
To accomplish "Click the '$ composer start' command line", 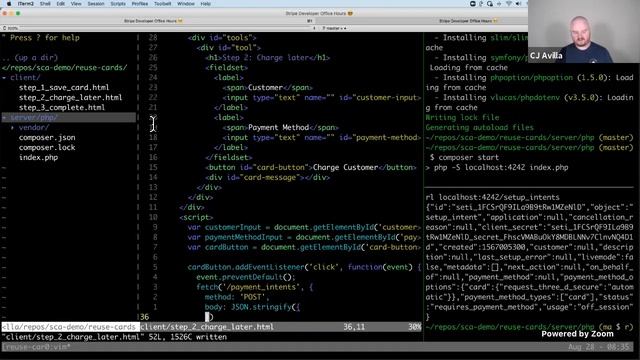I will pos(464,158).
